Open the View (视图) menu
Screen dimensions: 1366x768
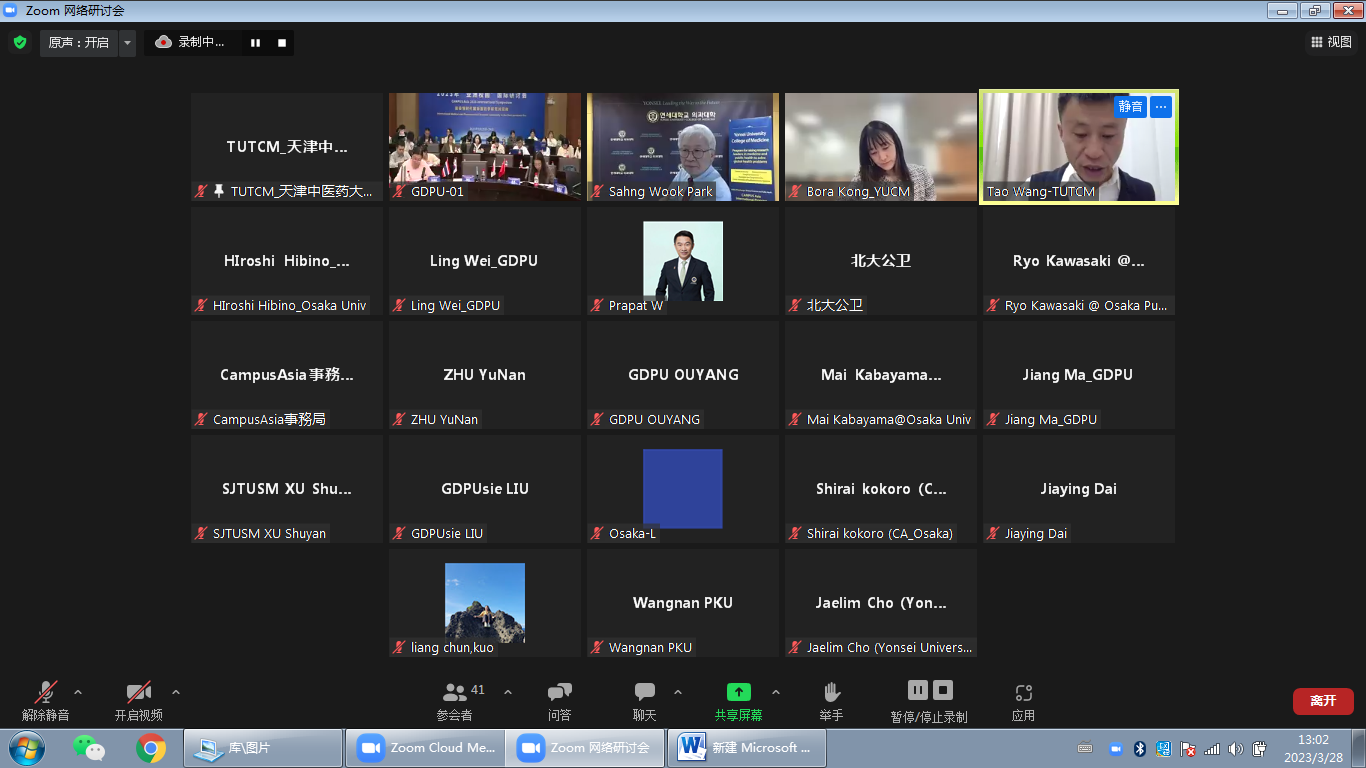pyautogui.click(x=1331, y=42)
